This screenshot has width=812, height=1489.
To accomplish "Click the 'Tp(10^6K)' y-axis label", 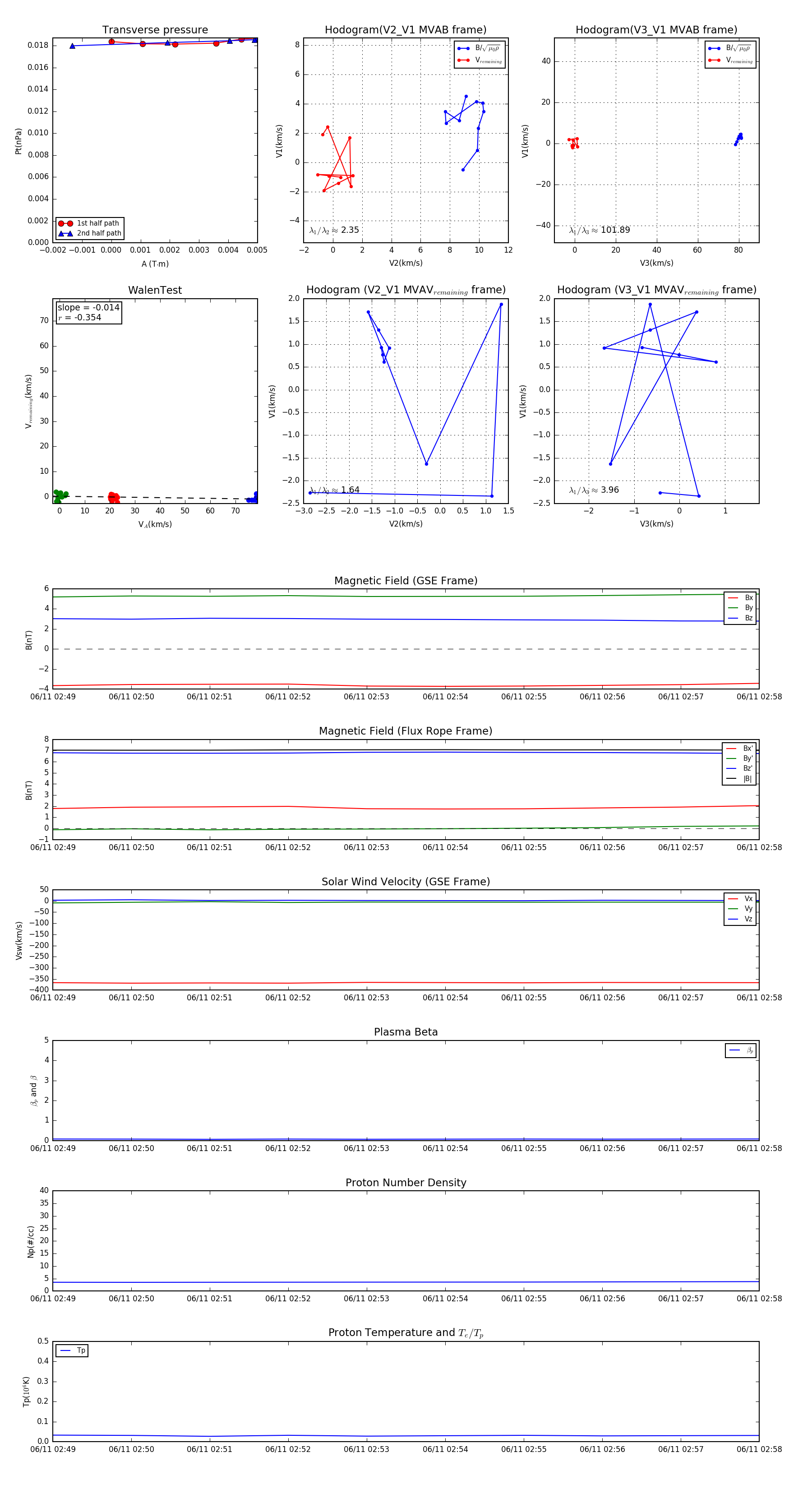I will pyautogui.click(x=26, y=1392).
